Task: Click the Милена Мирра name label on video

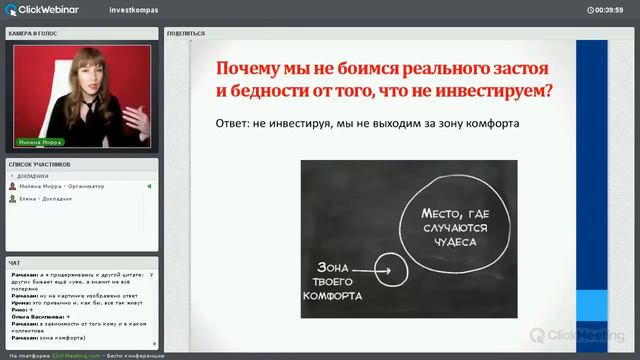Action: (x=40, y=142)
